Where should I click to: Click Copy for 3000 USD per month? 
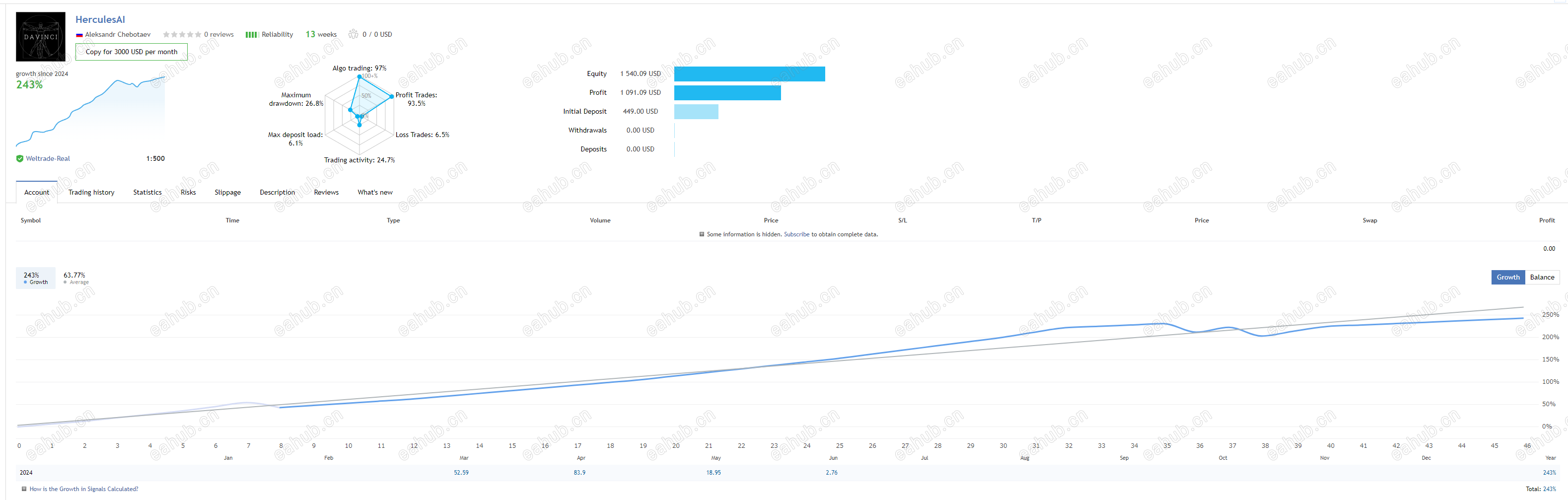[x=132, y=52]
